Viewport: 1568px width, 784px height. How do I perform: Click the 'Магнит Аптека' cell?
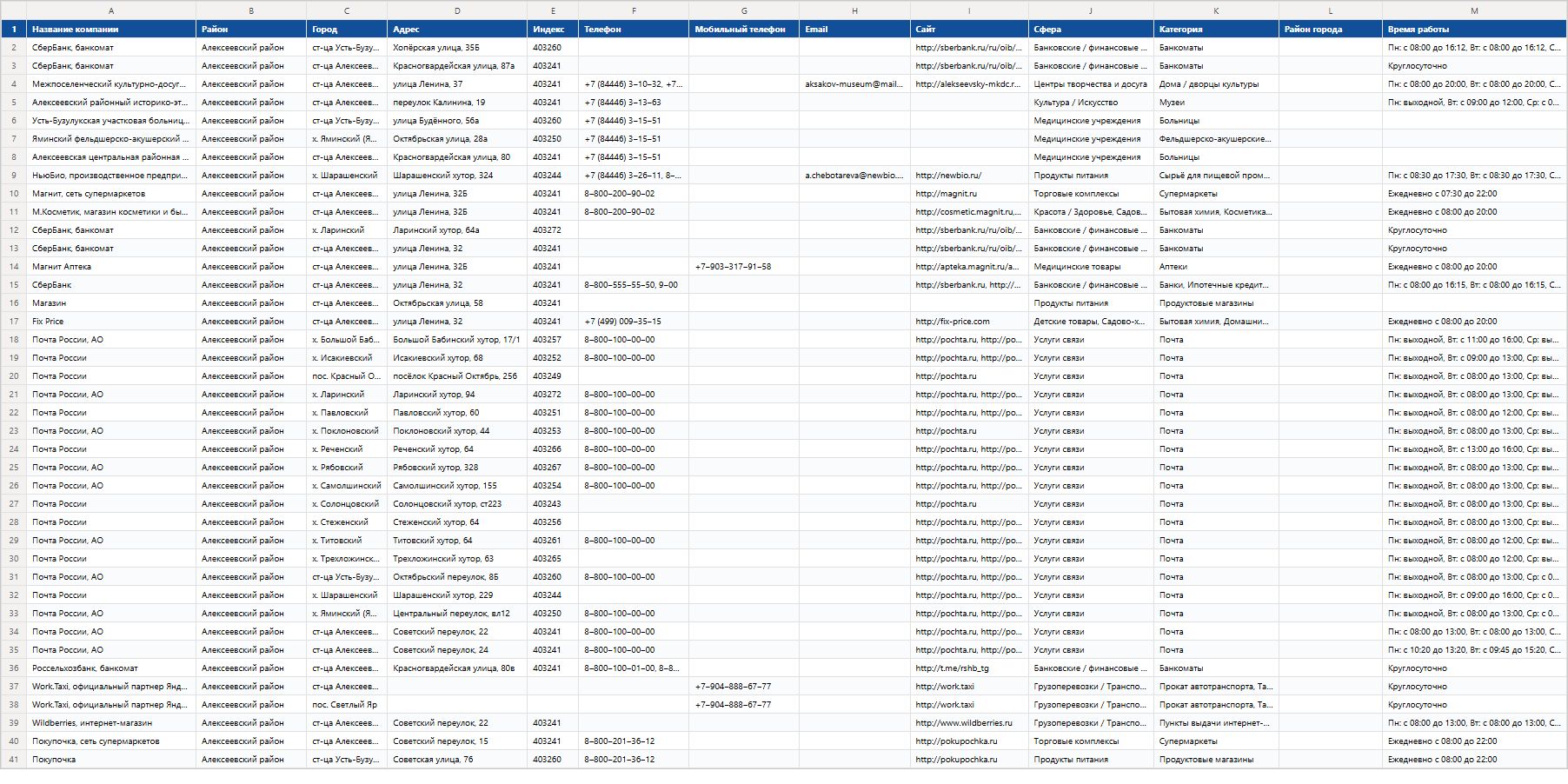click(111, 267)
